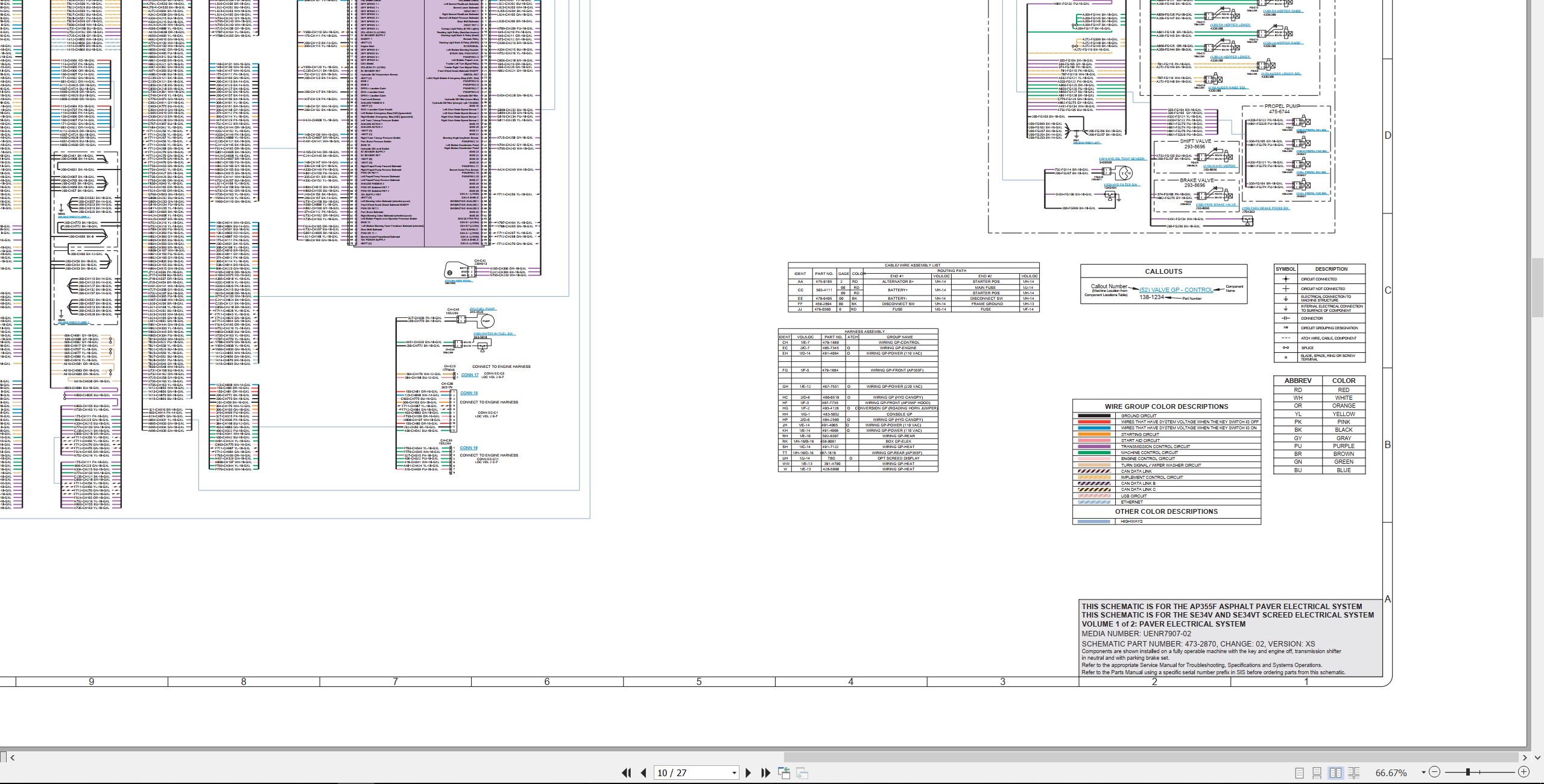Switch to continuous facing view

(x=1353, y=773)
